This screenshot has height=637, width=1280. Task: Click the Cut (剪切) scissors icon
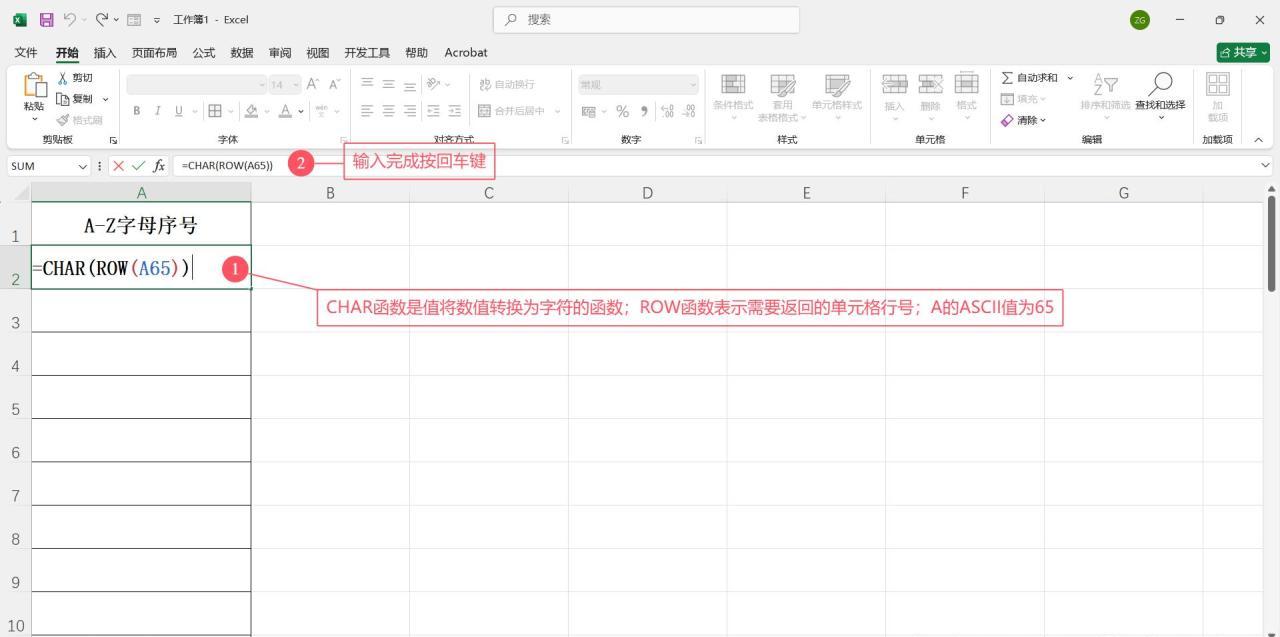pos(63,78)
